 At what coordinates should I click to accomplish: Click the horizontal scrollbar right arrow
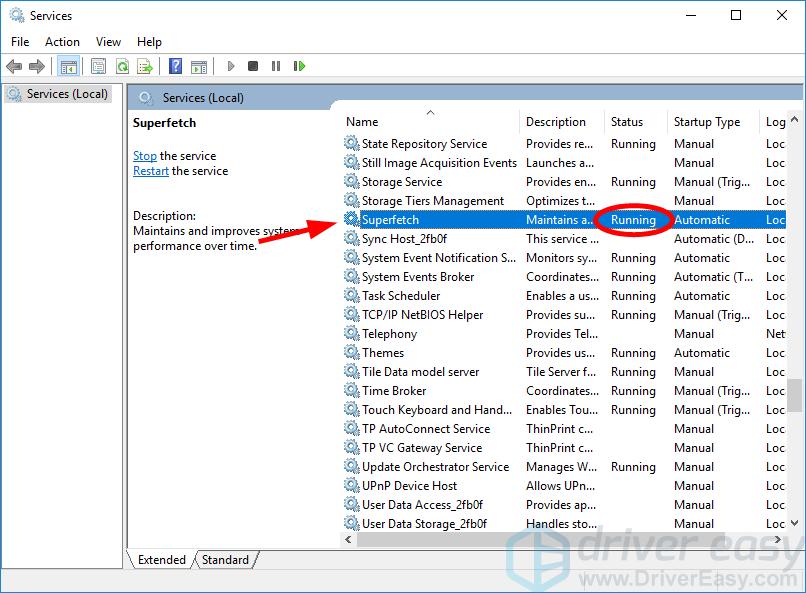coord(777,539)
